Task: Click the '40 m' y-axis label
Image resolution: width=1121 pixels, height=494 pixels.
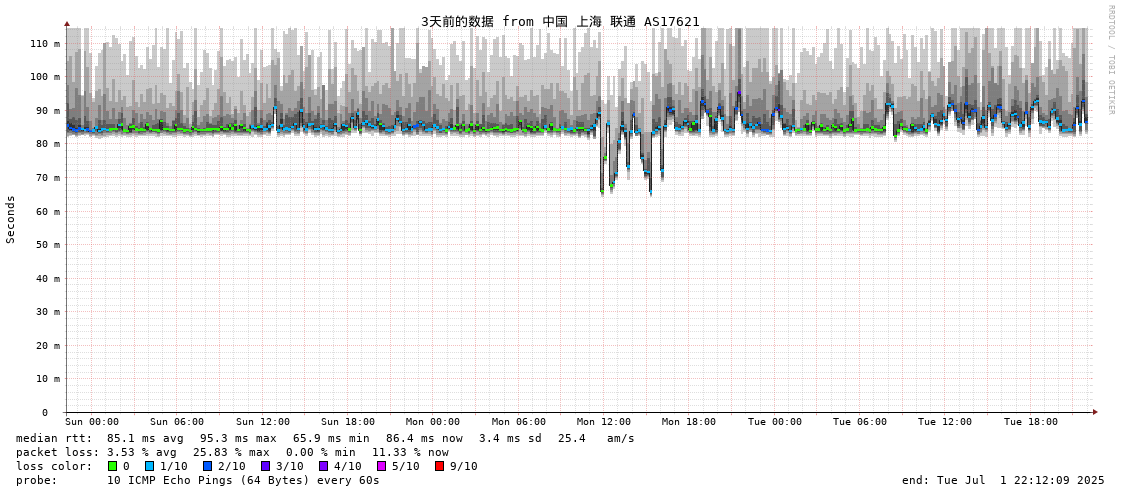Action: [x=47, y=278]
